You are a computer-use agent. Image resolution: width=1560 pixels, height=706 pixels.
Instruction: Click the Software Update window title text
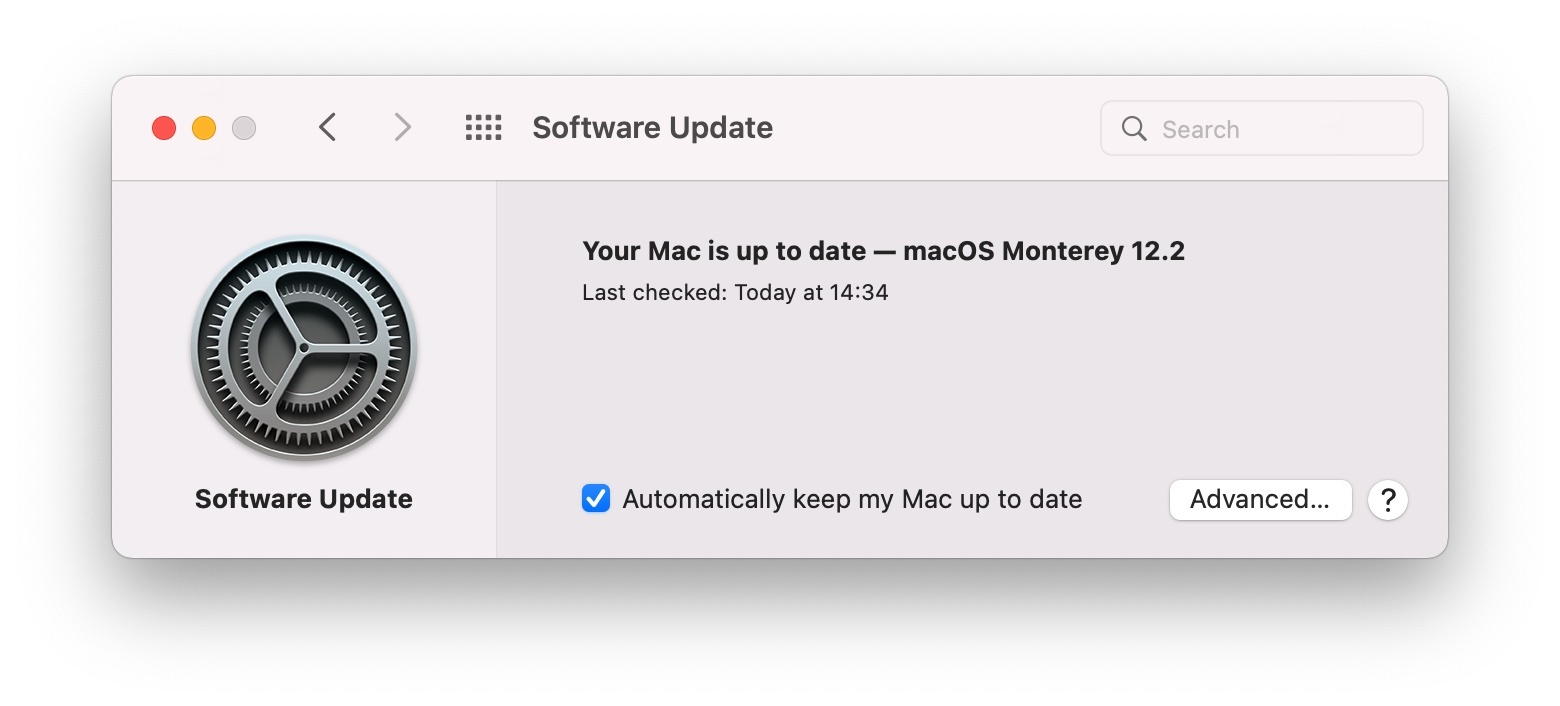[652, 128]
